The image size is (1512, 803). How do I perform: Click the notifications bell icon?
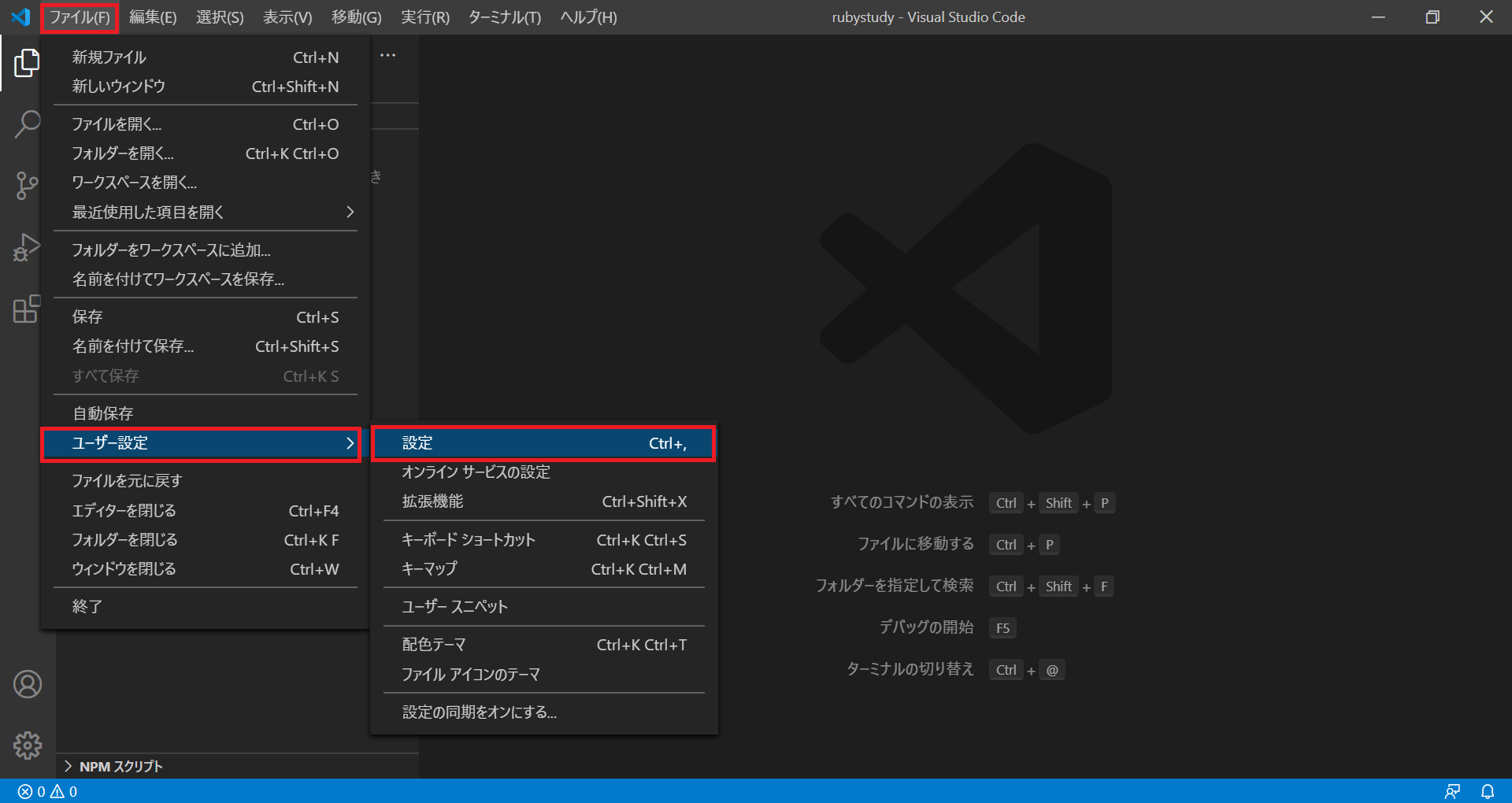coord(1488,791)
